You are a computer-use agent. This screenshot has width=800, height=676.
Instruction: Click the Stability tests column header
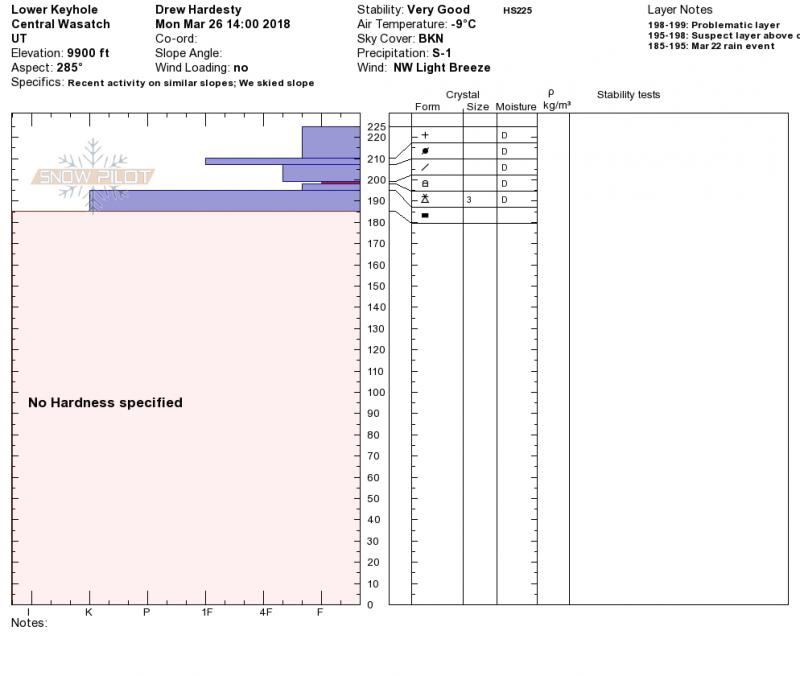click(628, 94)
